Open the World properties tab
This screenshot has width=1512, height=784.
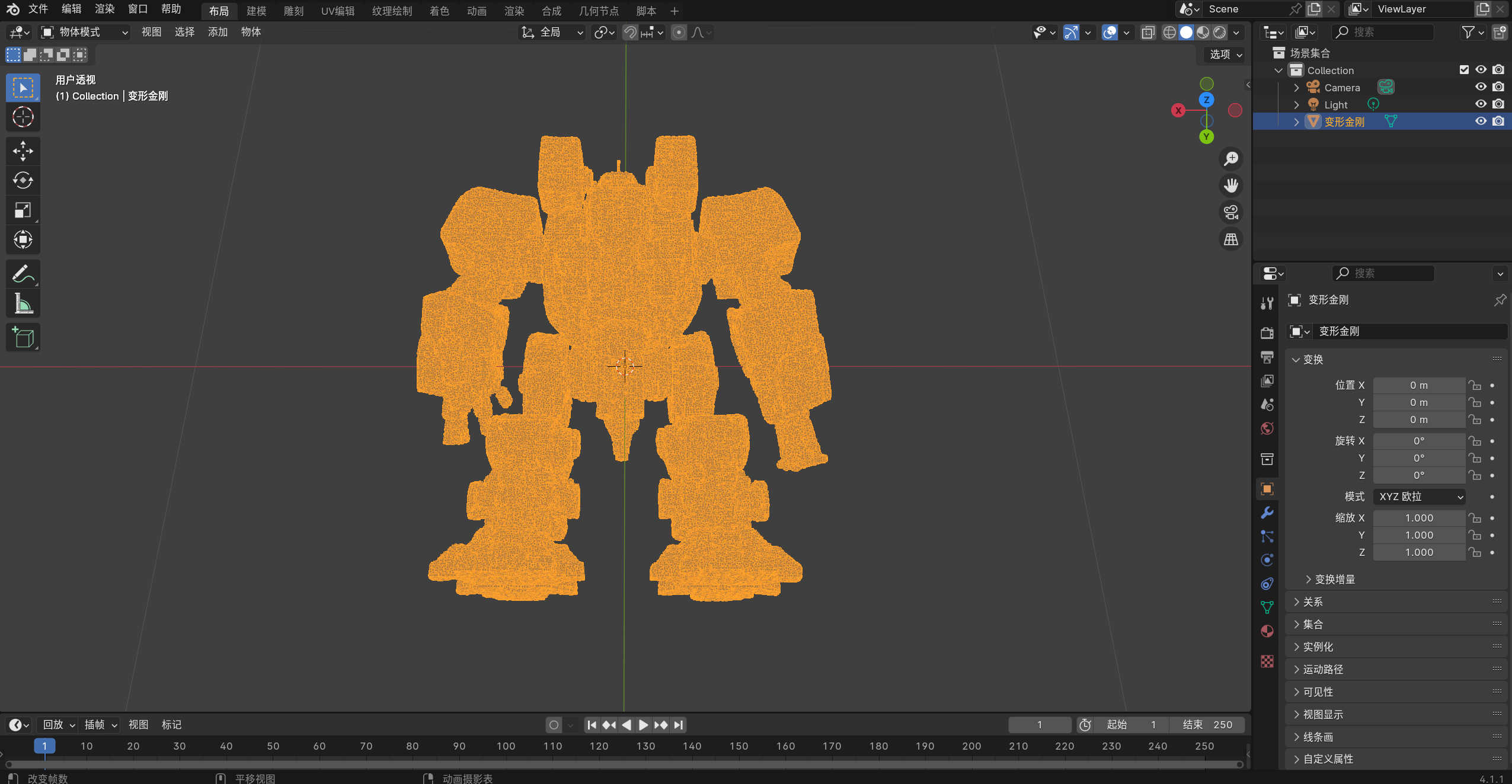[x=1267, y=428]
